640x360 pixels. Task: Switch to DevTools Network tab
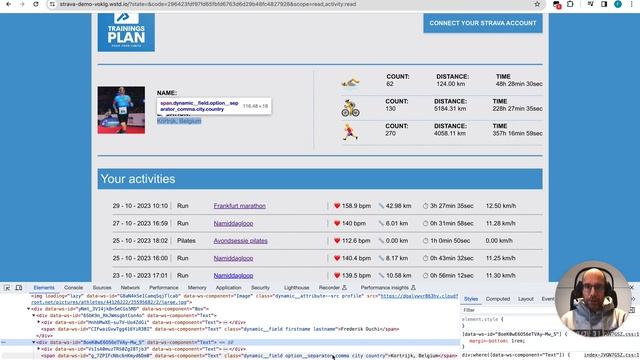click(x=130, y=288)
